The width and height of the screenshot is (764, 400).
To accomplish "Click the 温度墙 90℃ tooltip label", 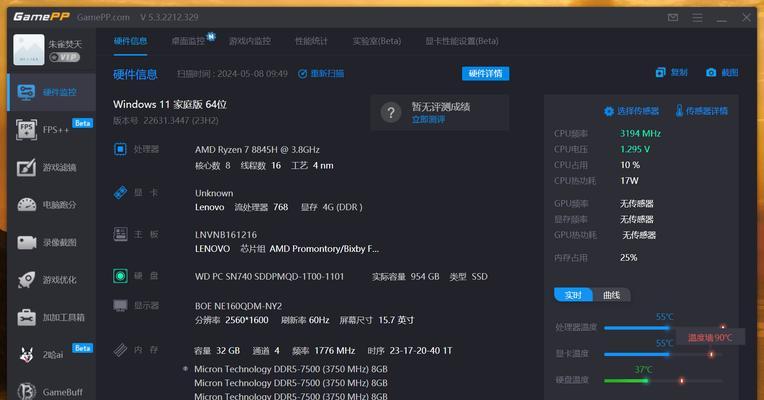I will 710,337.
